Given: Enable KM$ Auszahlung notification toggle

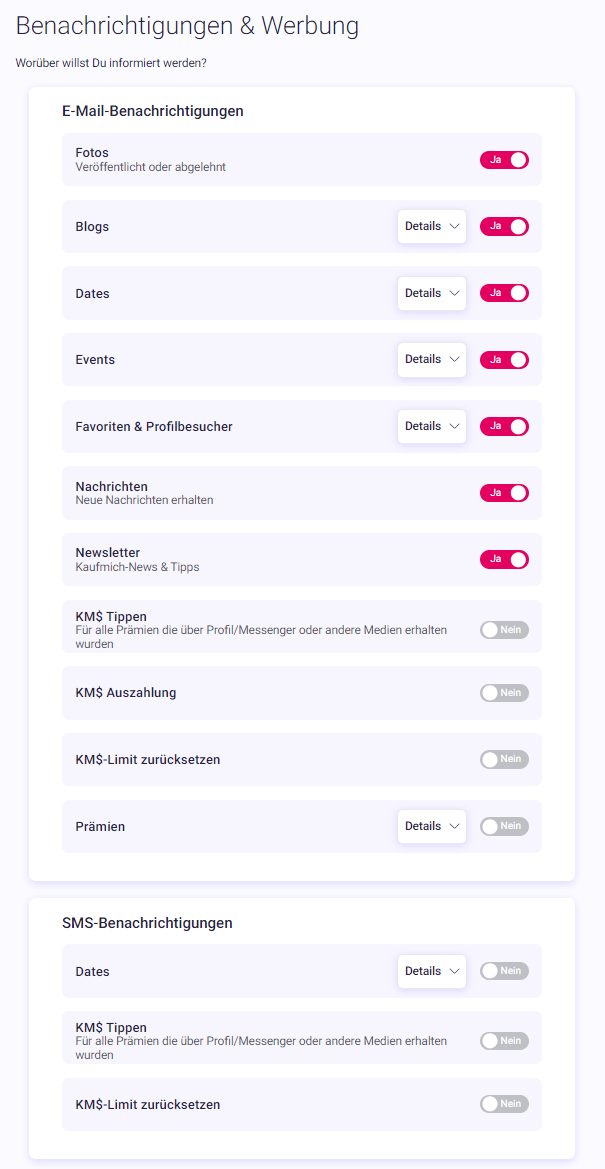Looking at the screenshot, I should (504, 693).
